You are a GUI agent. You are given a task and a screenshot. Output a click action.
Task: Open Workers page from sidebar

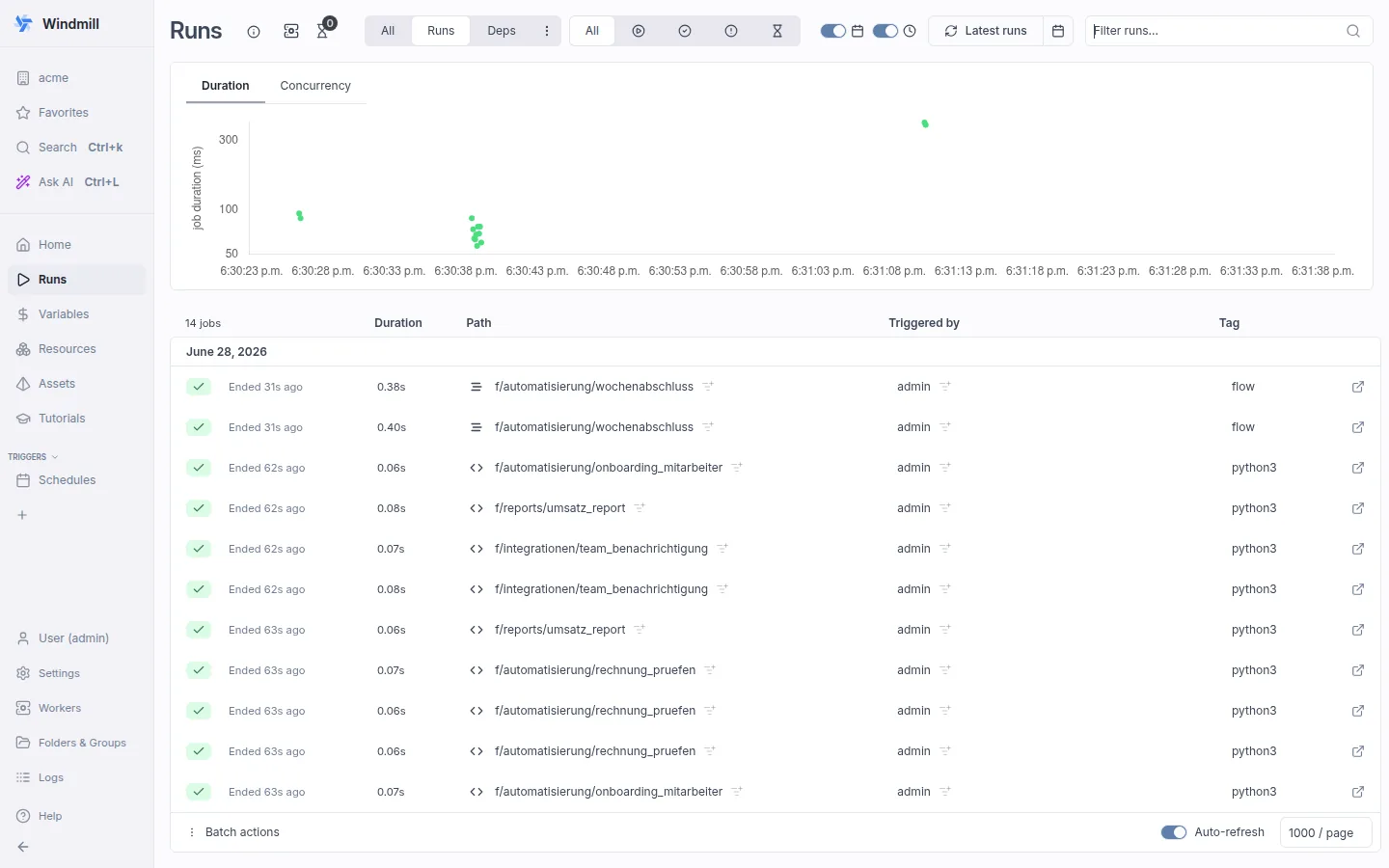60,708
